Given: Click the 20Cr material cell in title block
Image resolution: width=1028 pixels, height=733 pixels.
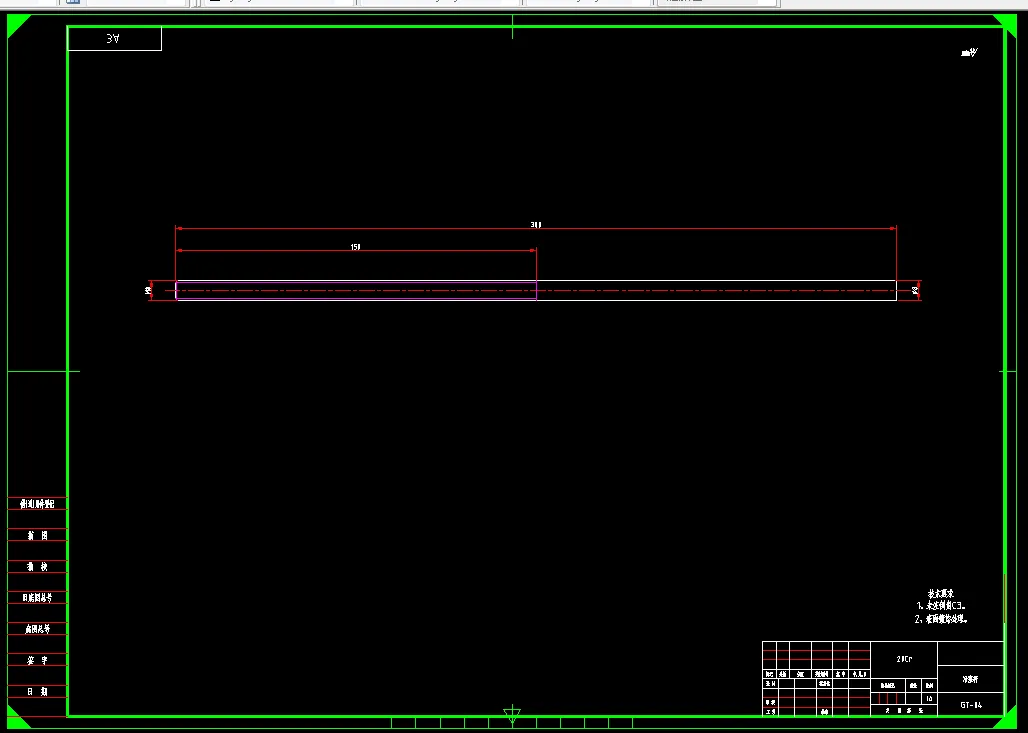Looking at the screenshot, I should pos(905,660).
